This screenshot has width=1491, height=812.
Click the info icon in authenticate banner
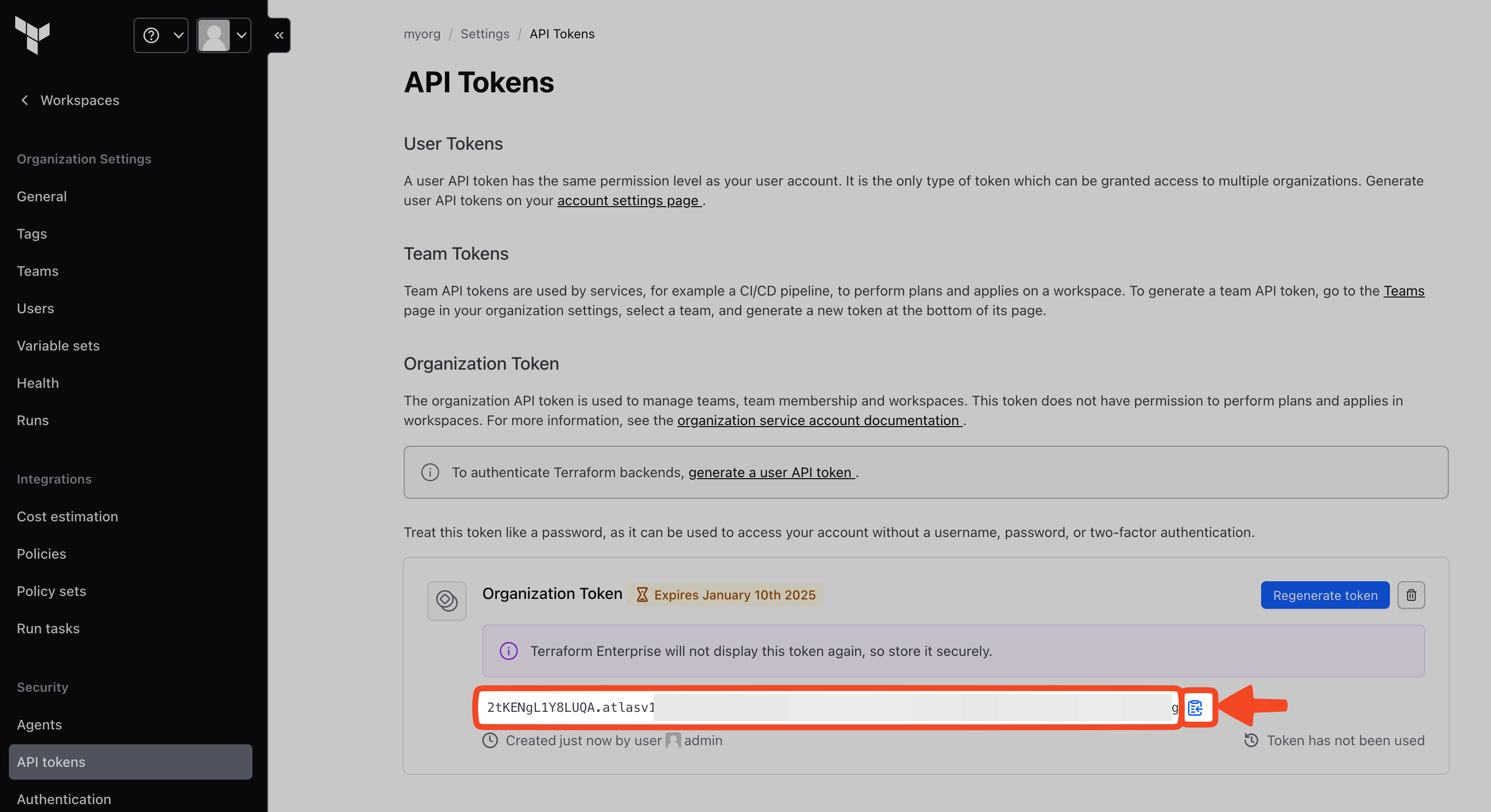click(x=429, y=472)
